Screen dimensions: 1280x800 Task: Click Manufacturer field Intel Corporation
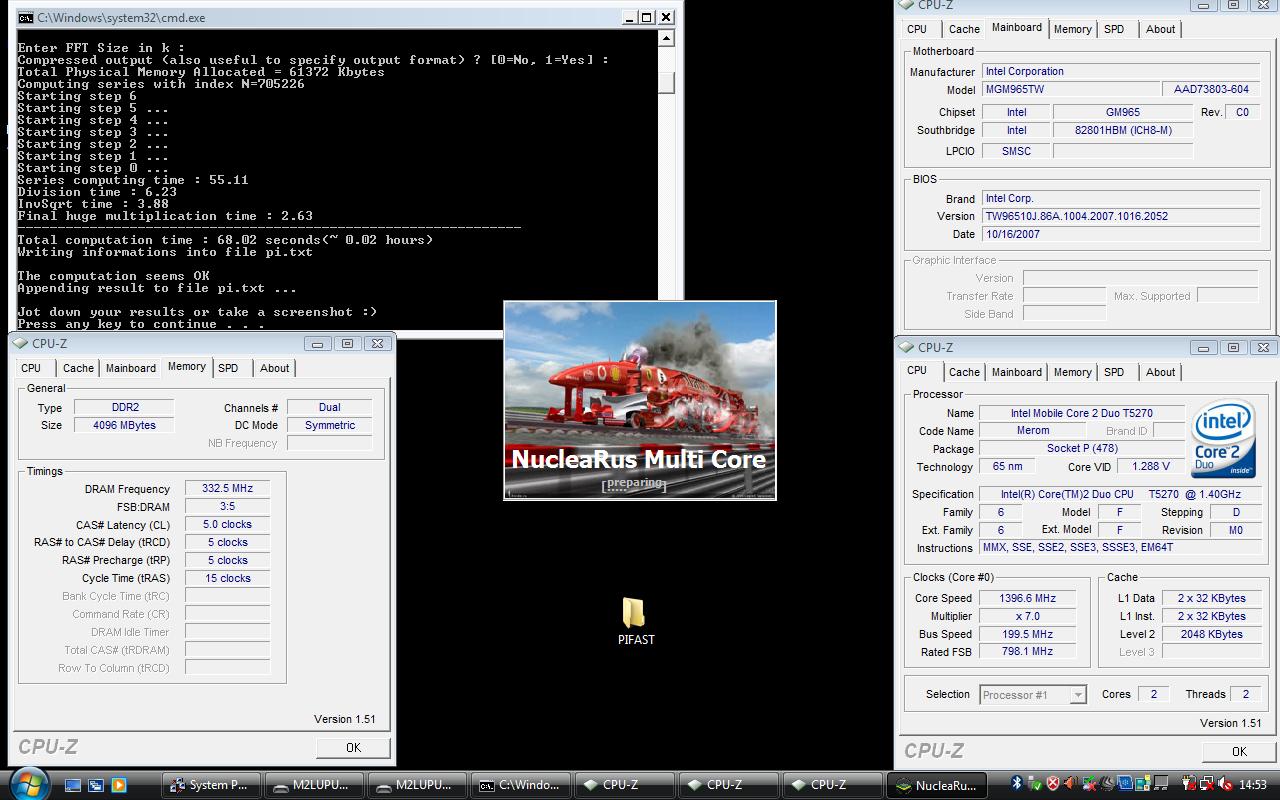1119,72
